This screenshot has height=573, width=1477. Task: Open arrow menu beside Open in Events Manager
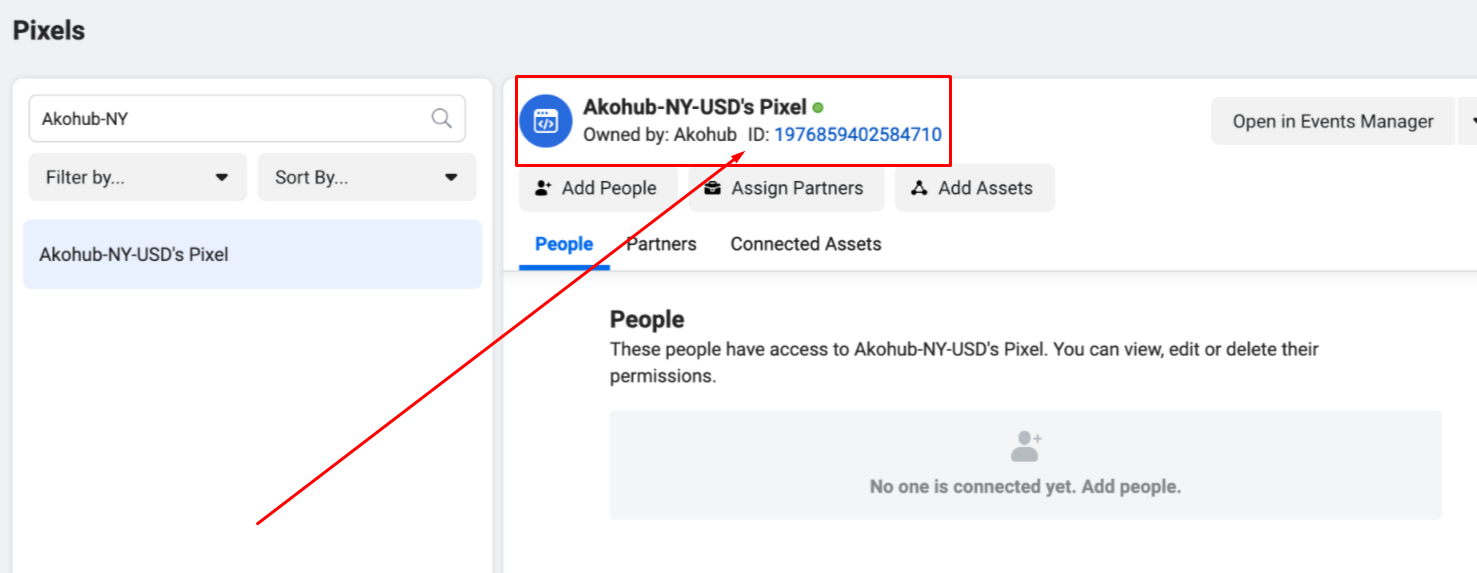coord(1468,121)
